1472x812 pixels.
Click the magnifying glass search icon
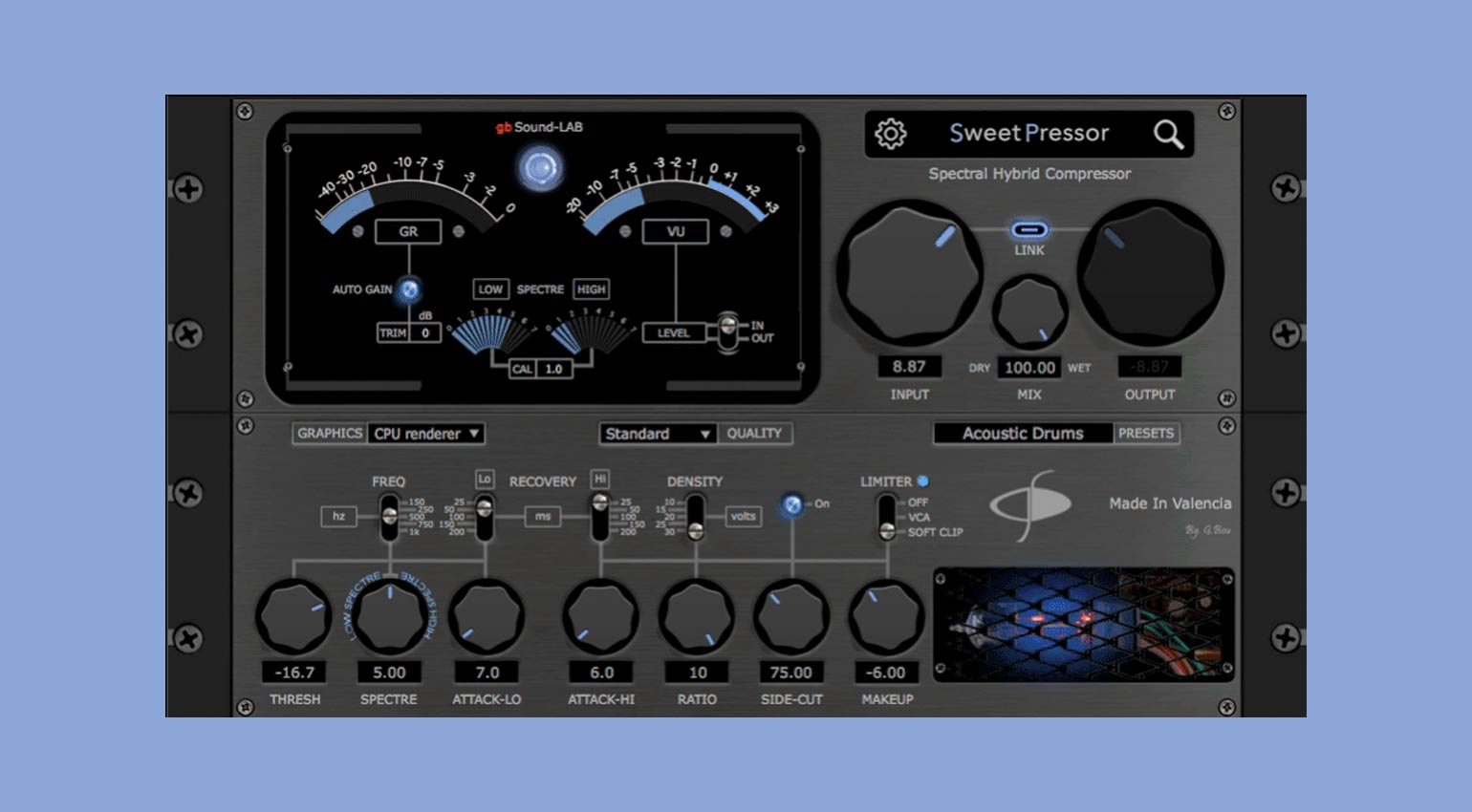tap(1168, 135)
